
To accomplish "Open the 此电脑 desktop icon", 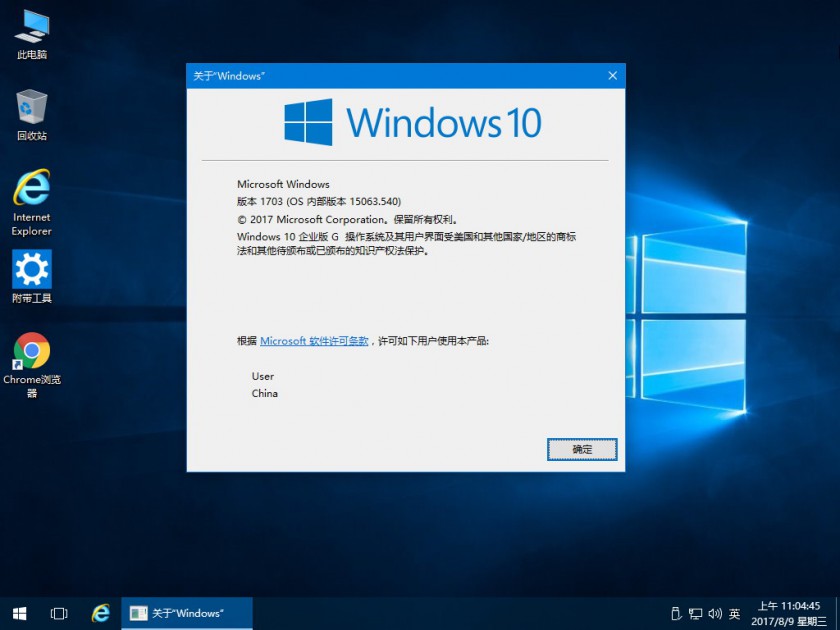I will (x=32, y=35).
